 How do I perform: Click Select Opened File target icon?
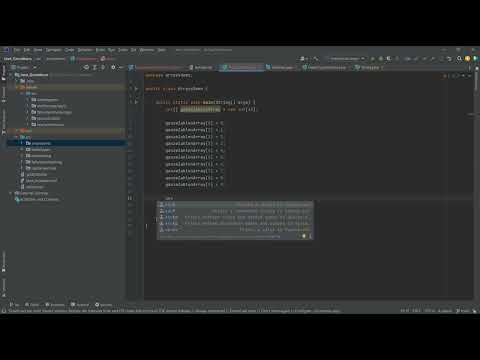point(86,67)
